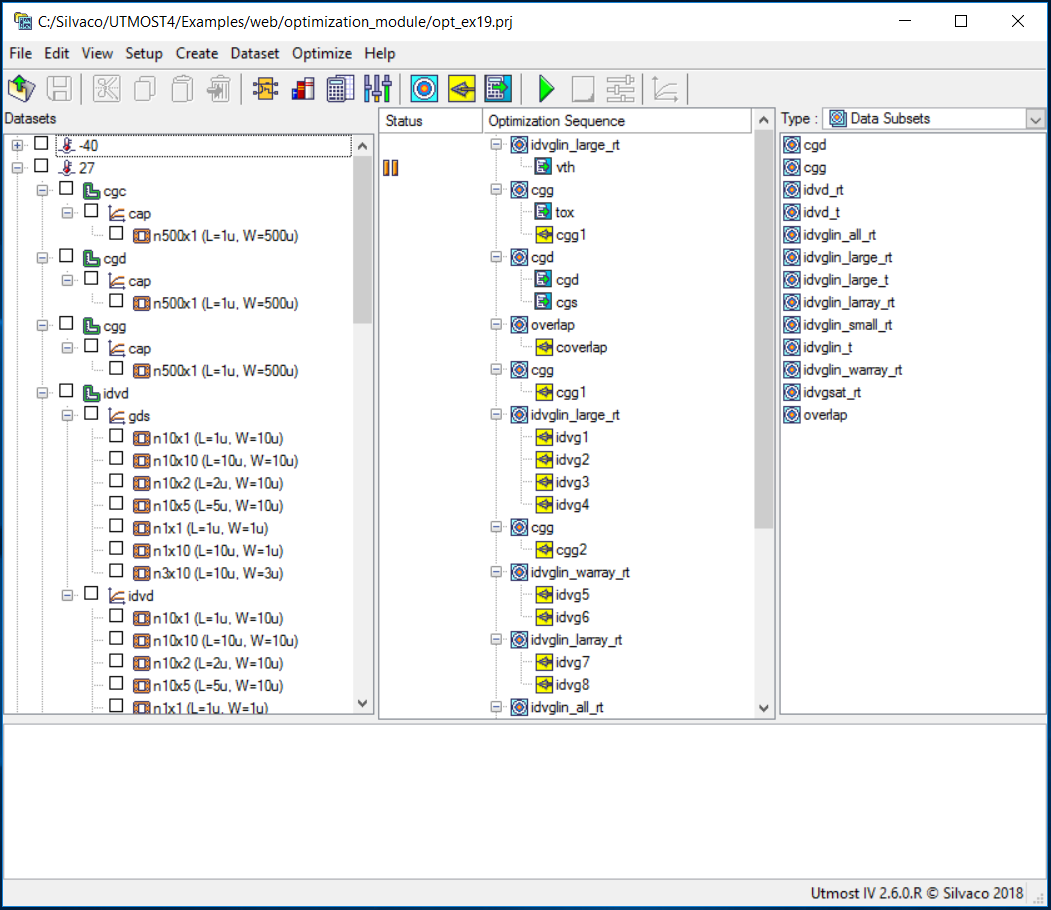The image size is (1051, 910).
Task: Click the stop square toolbar icon
Action: pyautogui.click(x=583, y=88)
